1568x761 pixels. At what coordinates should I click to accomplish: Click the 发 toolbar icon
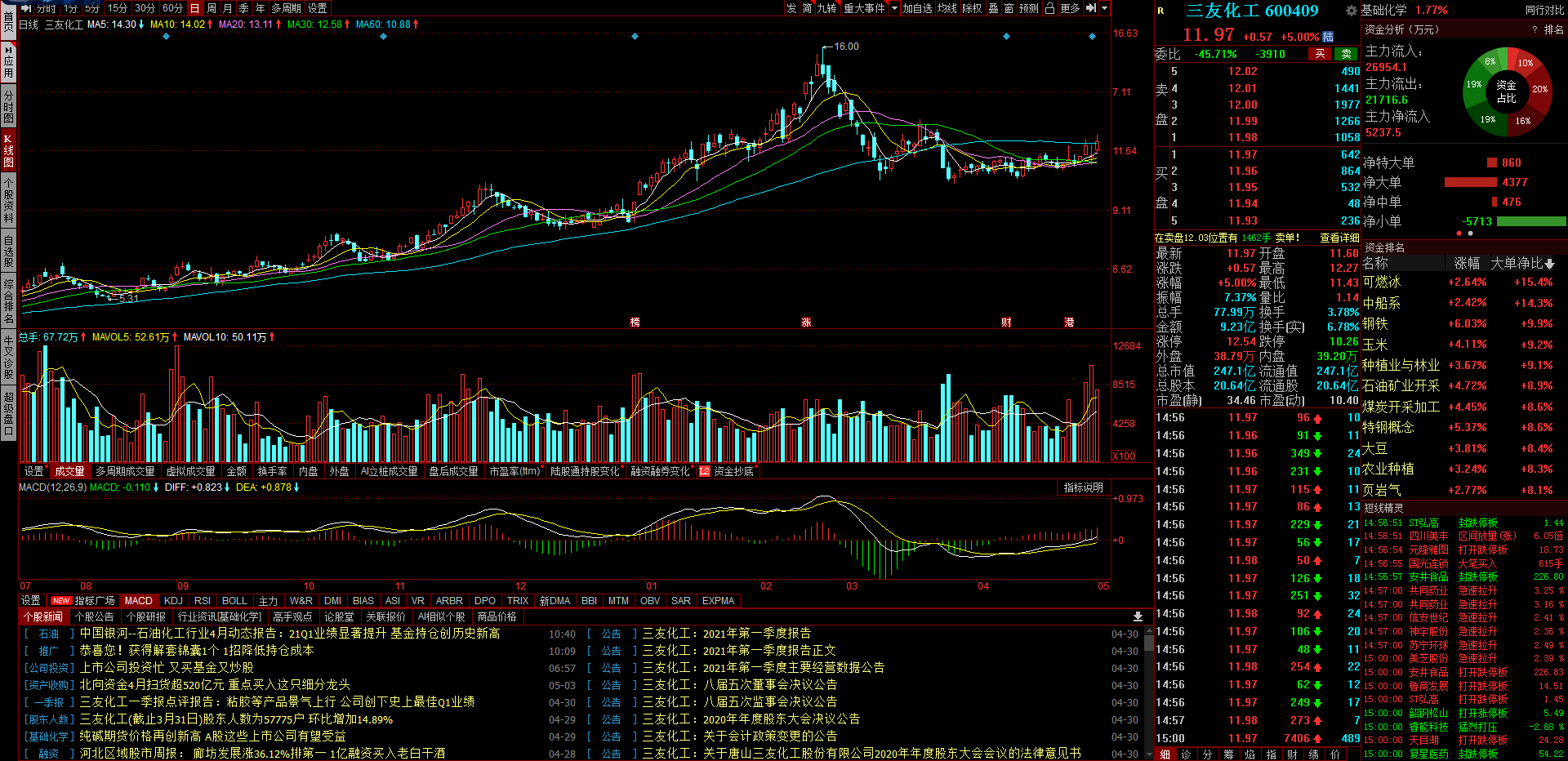pyautogui.click(x=791, y=8)
